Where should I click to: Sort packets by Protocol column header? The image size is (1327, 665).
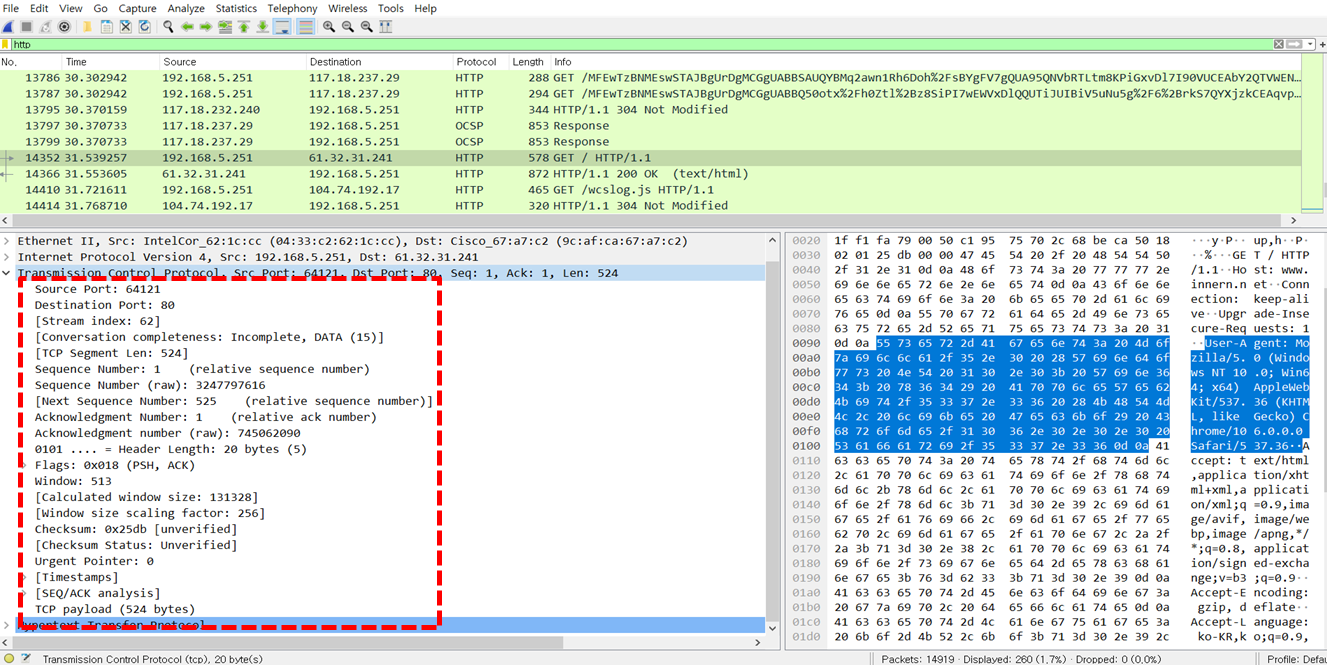pyautogui.click(x=480, y=62)
